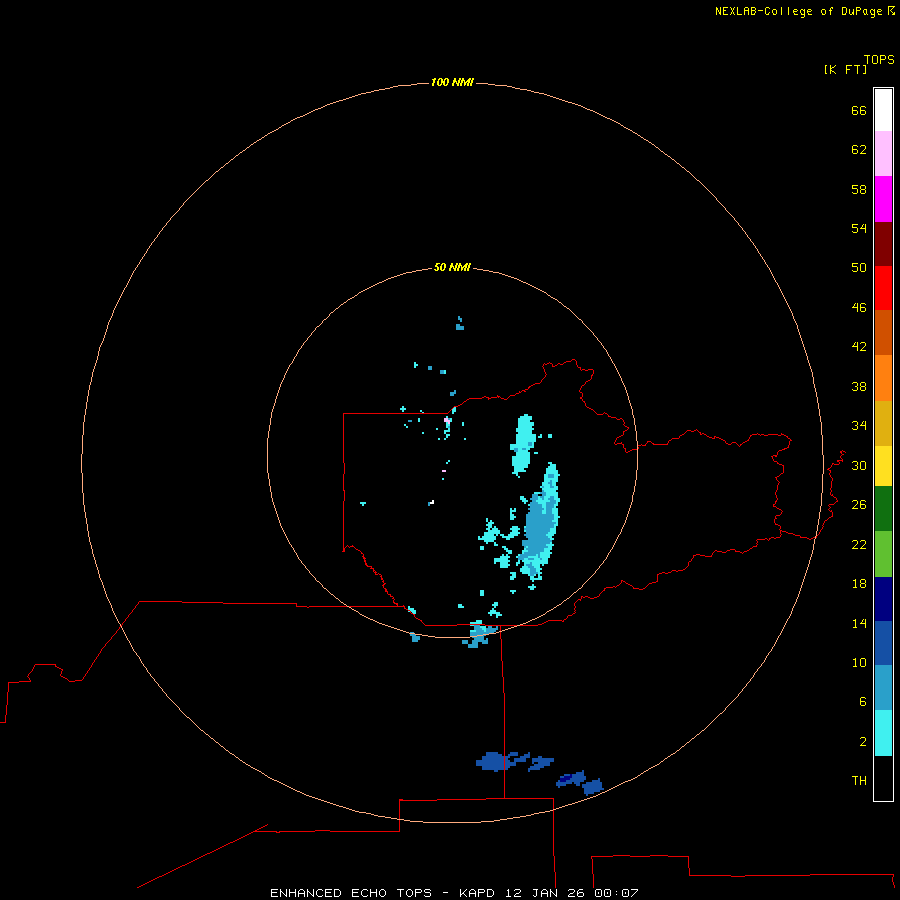Click the KAPD station identifier
900x900 pixels.
(x=476, y=893)
